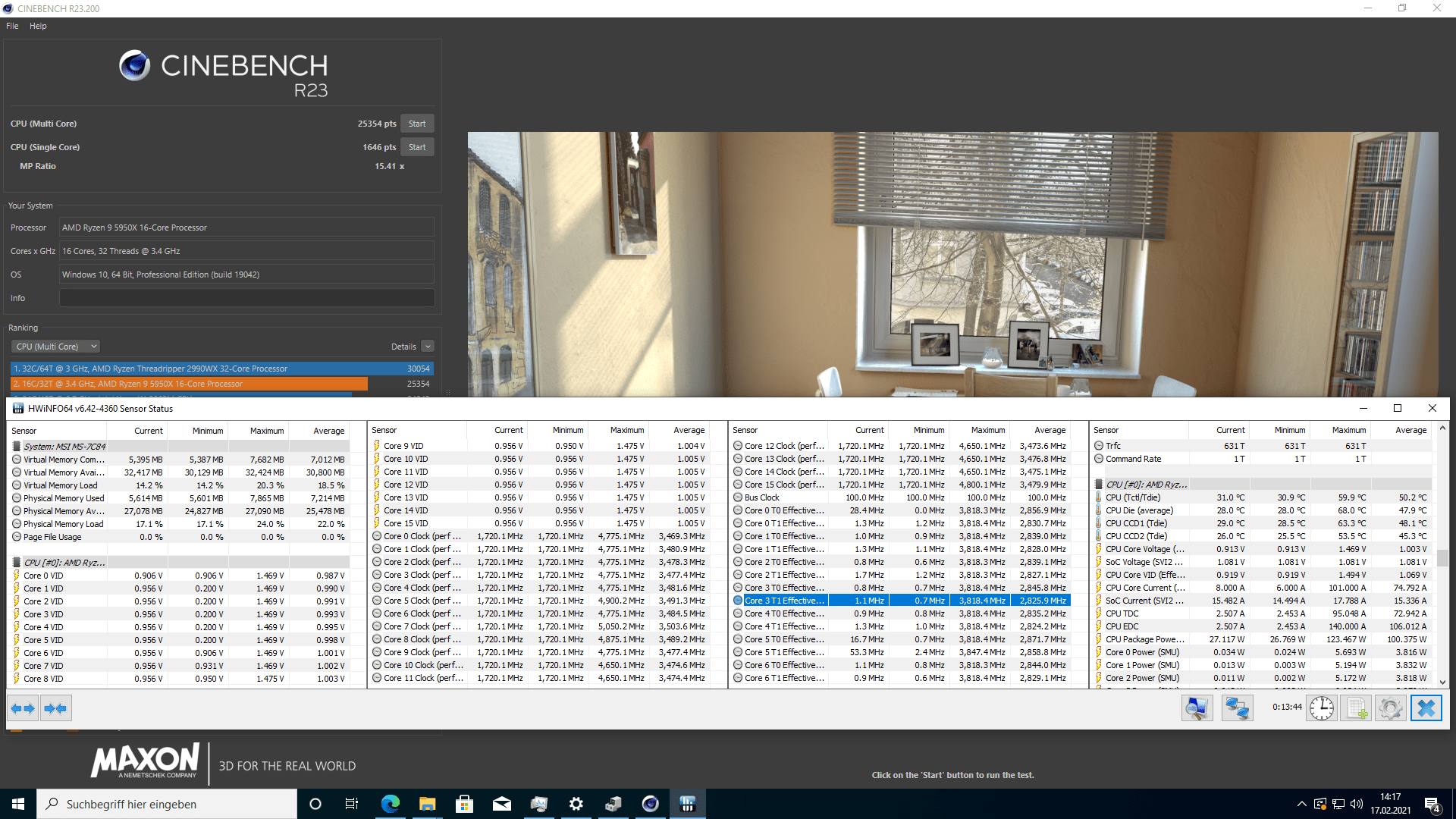
Task: Open Task View in taskbar
Action: (x=352, y=804)
